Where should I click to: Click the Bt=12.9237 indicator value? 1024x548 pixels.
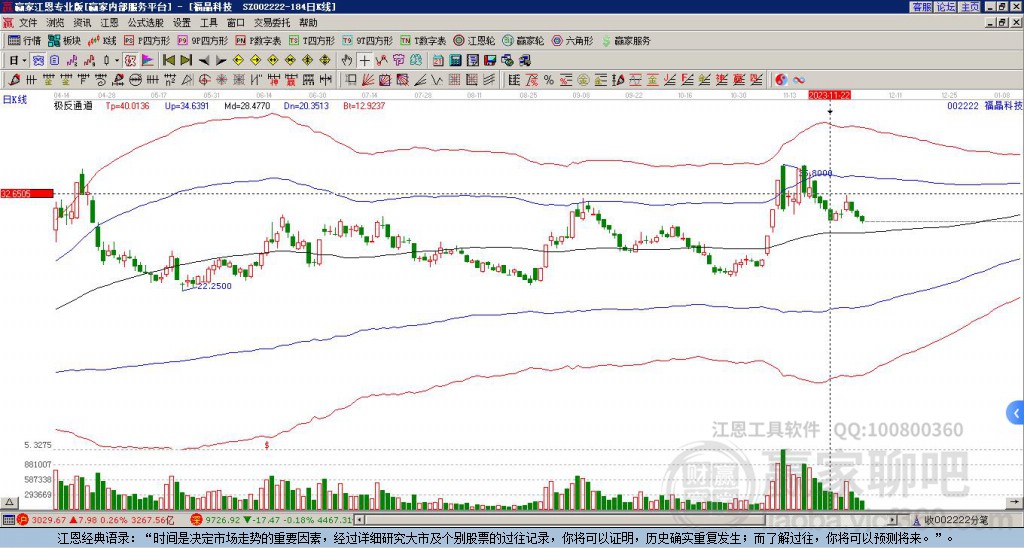pos(364,105)
